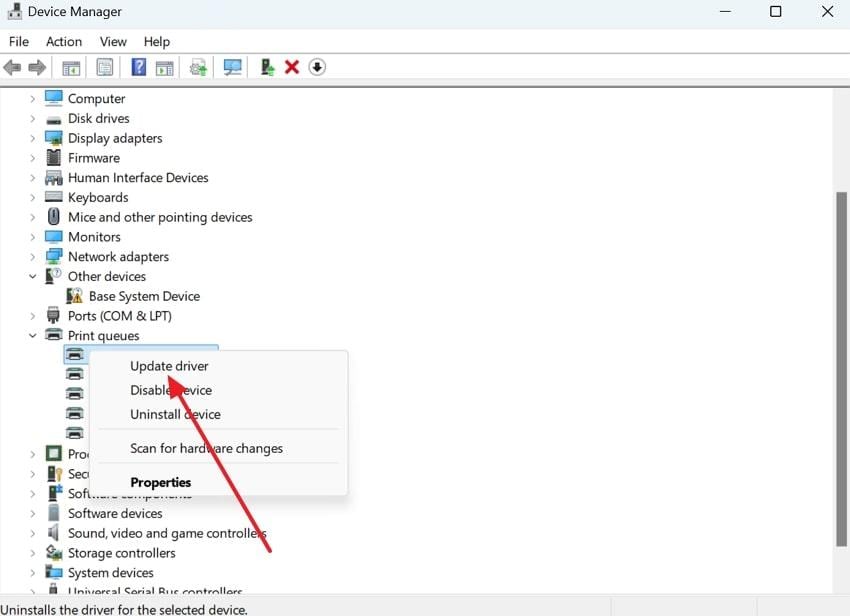
Task: Click the Uninstall device red X toolbar icon
Action: pyautogui.click(x=292, y=67)
